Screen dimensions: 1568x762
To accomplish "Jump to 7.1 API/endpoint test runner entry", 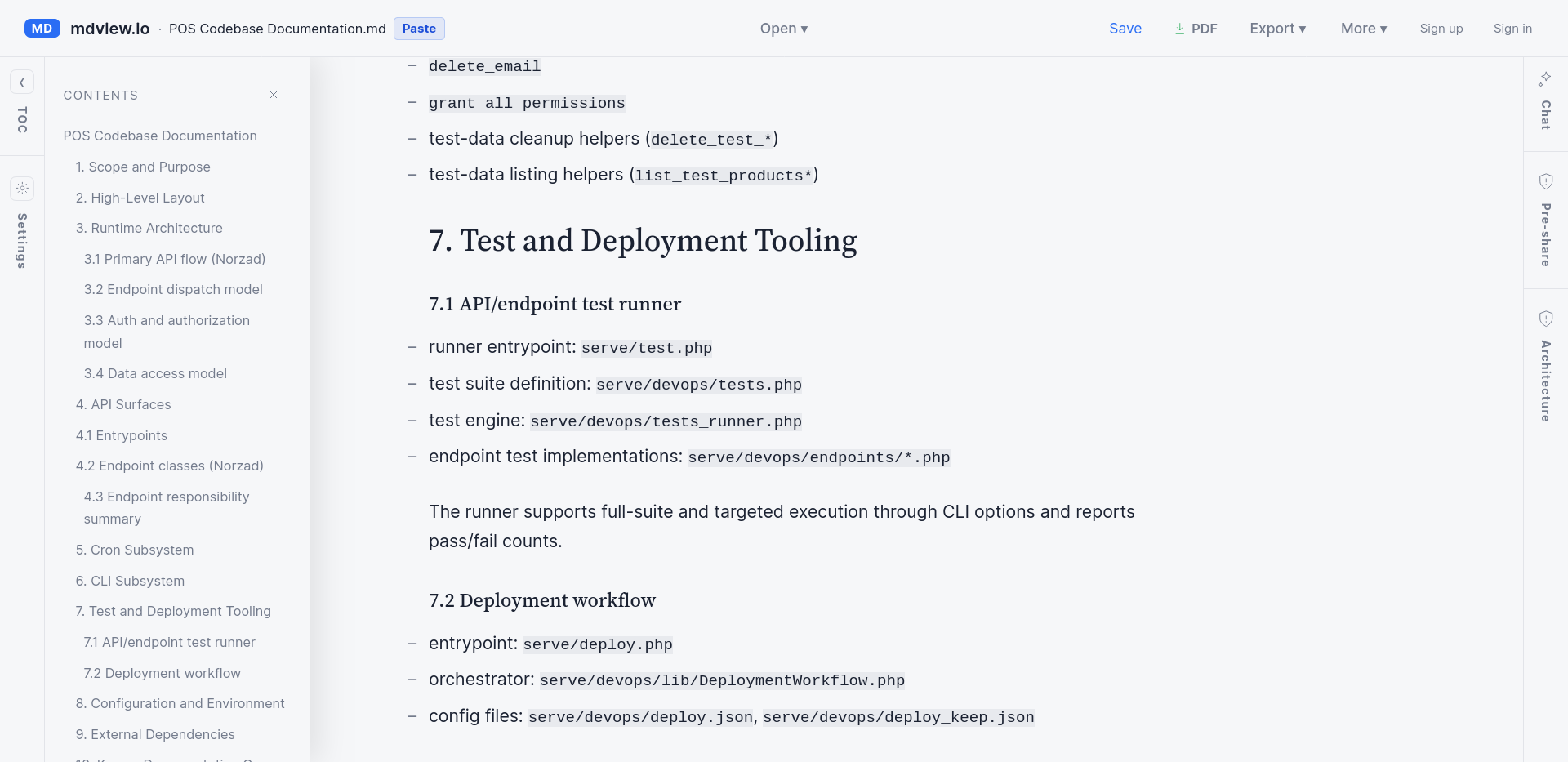I will coord(169,642).
